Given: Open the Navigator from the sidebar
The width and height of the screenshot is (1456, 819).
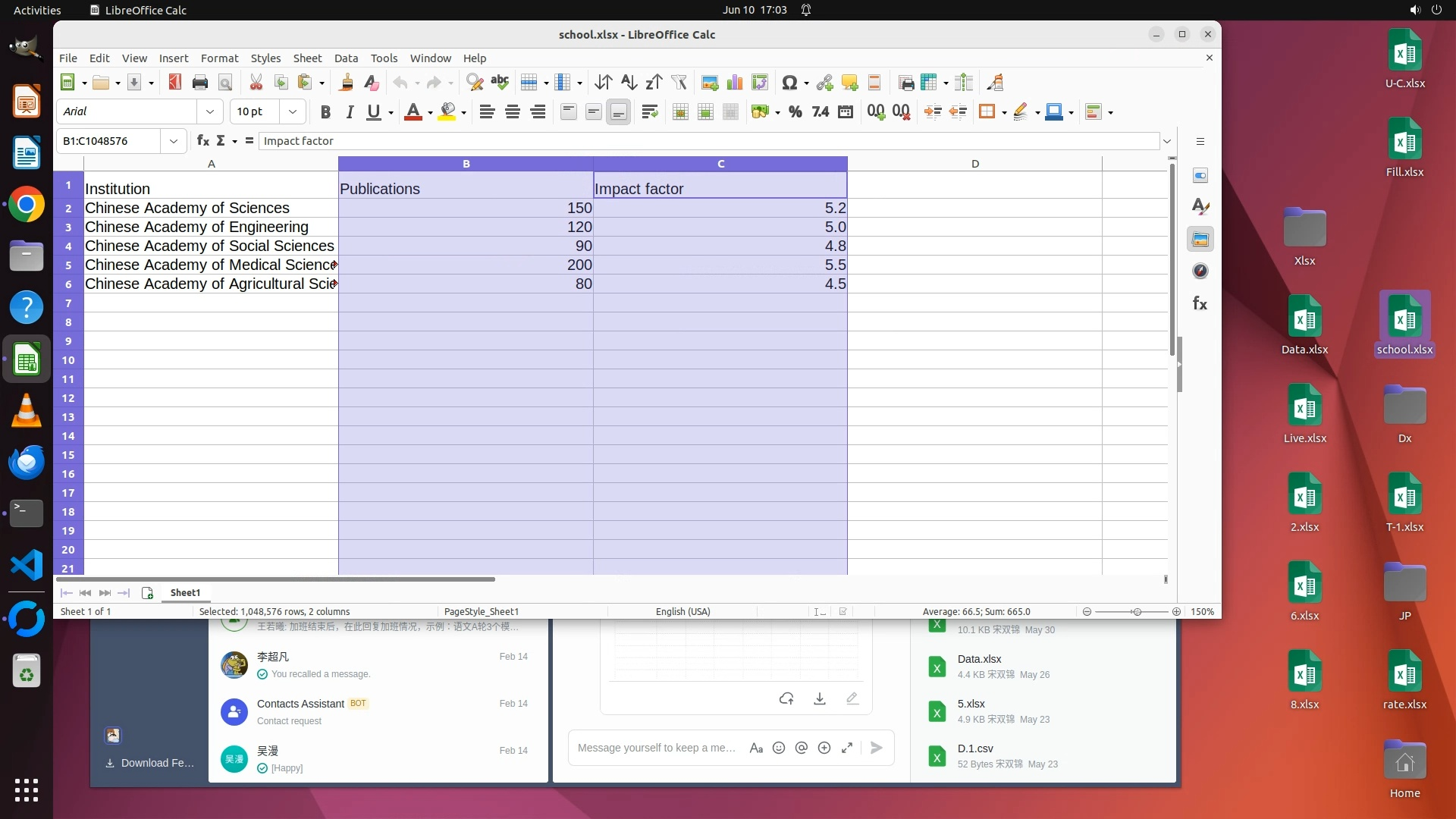Looking at the screenshot, I should coord(1200,271).
